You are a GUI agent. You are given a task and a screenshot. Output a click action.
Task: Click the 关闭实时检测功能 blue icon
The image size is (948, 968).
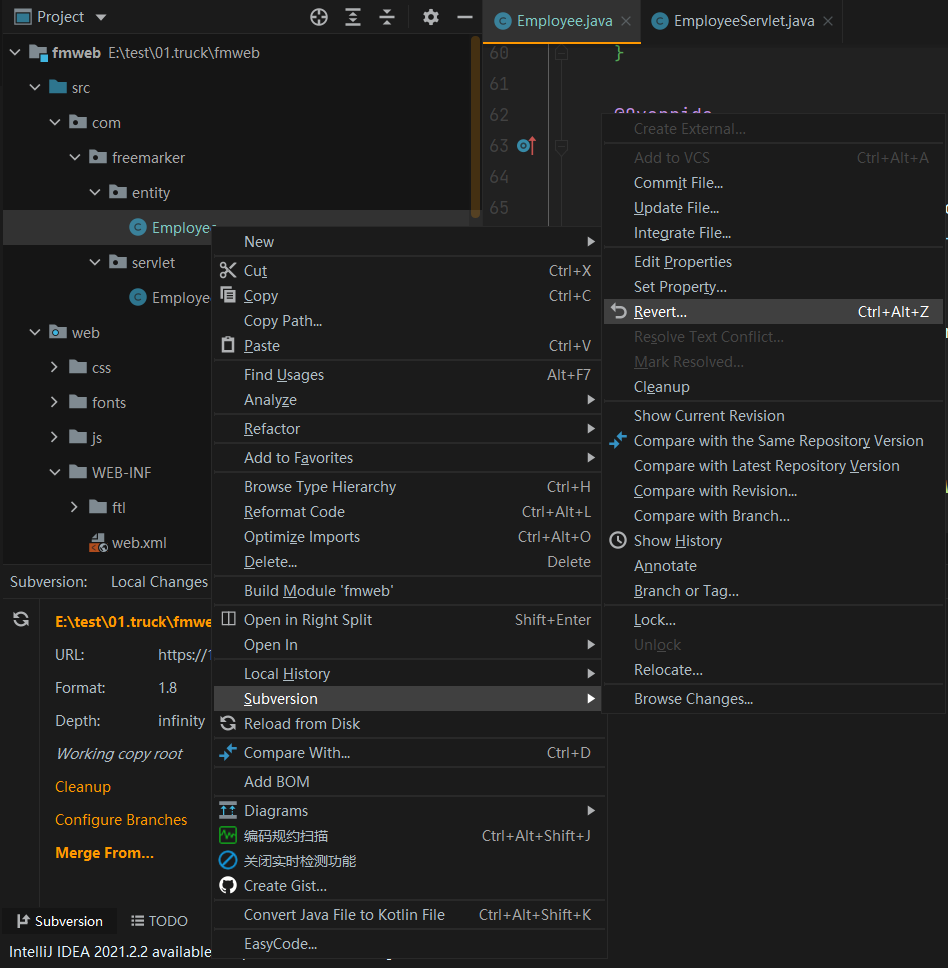pyautogui.click(x=228, y=861)
